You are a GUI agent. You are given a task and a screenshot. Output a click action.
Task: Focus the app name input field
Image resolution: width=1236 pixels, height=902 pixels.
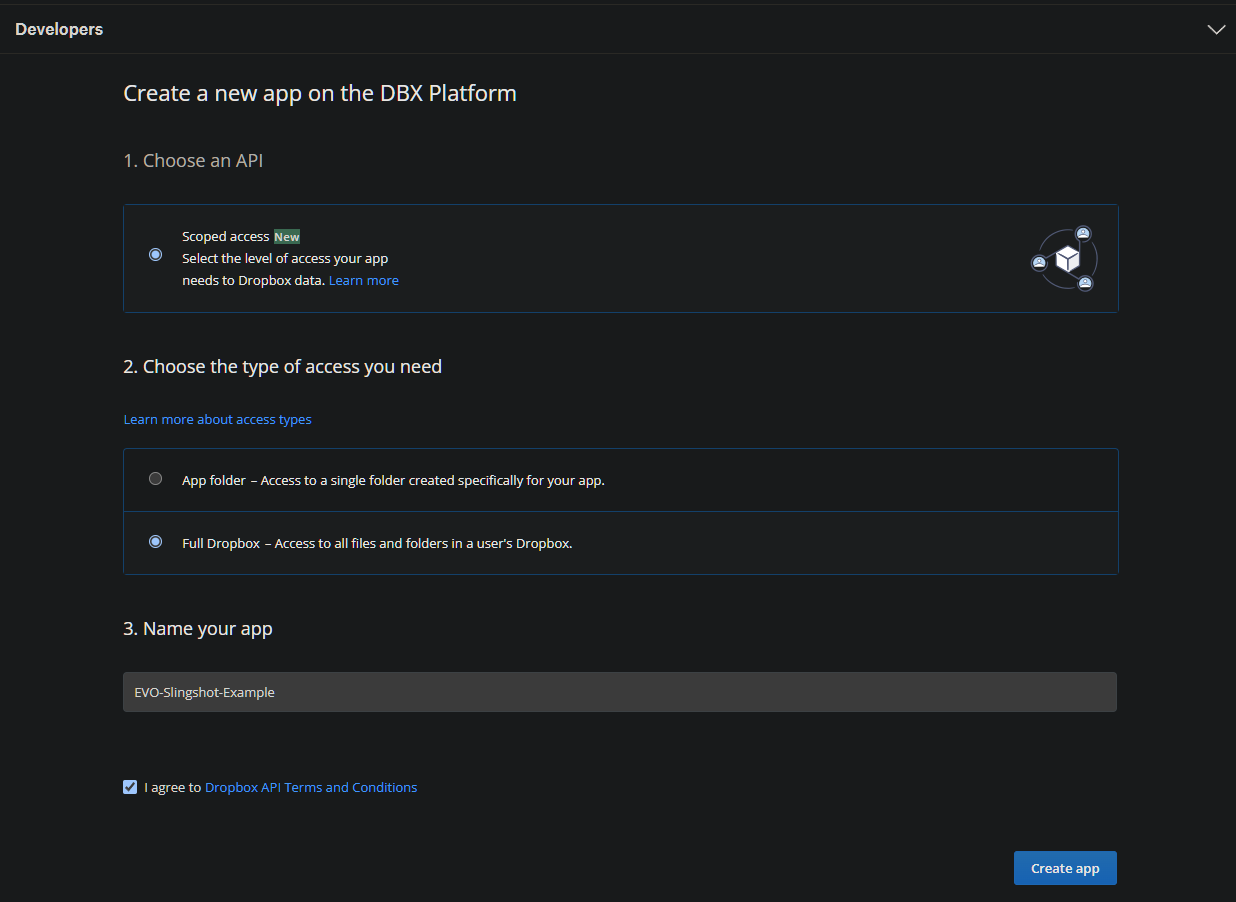620,692
